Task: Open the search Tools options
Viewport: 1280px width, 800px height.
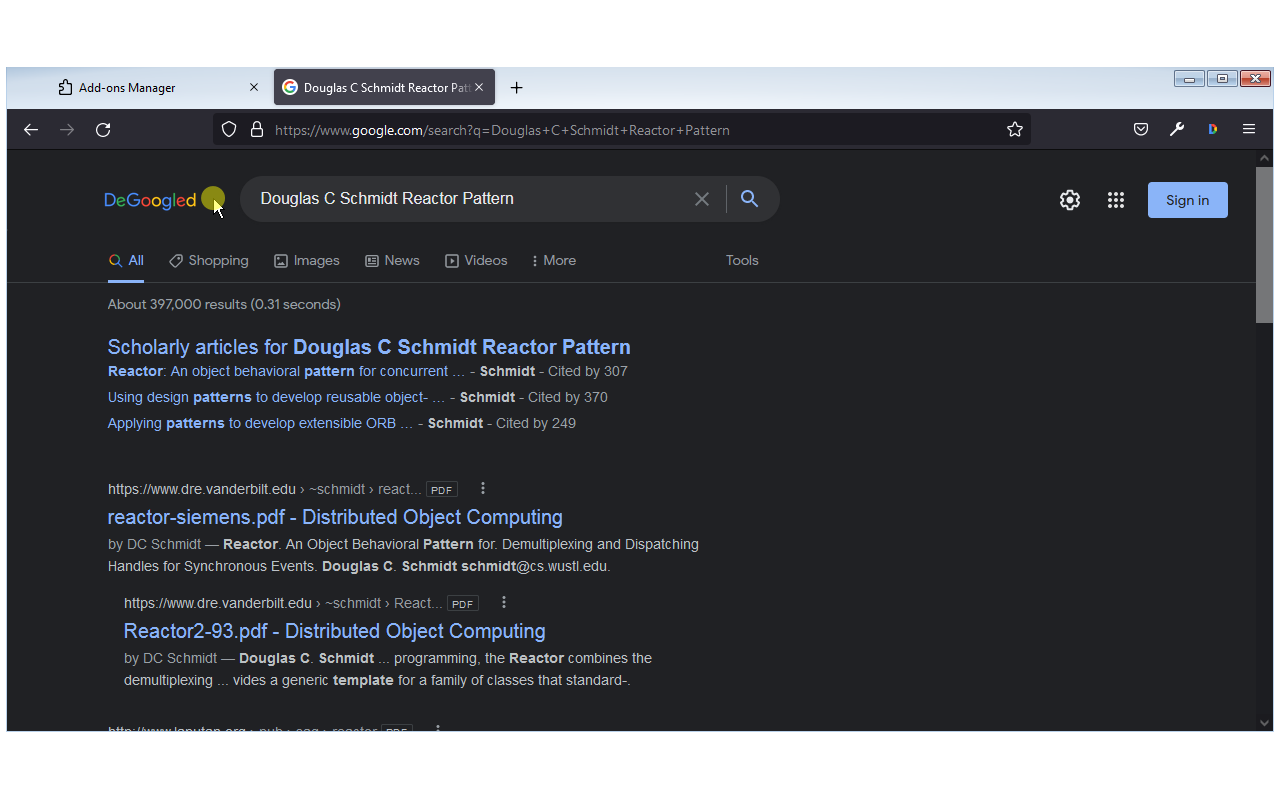Action: (x=742, y=261)
